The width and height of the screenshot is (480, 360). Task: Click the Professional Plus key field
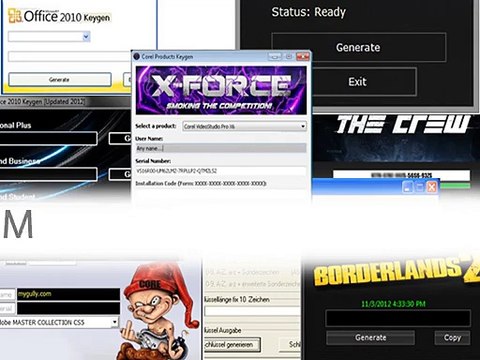[x=49, y=138]
